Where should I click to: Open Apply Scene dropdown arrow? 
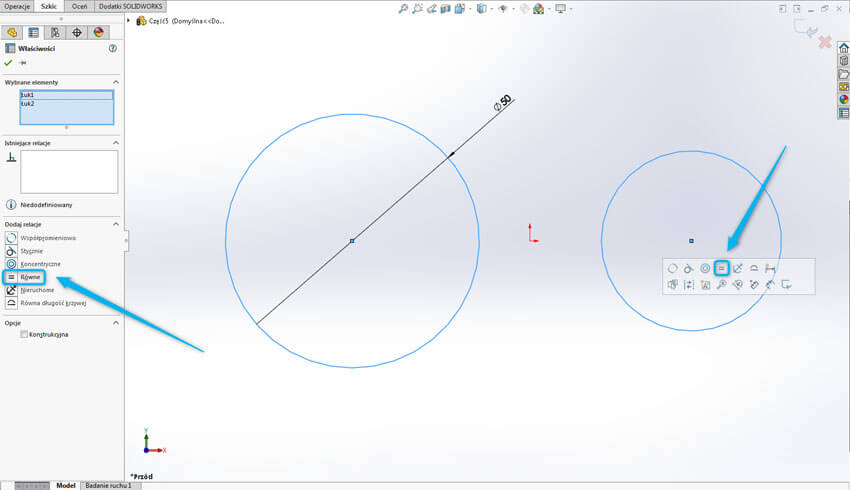pyautogui.click(x=548, y=9)
